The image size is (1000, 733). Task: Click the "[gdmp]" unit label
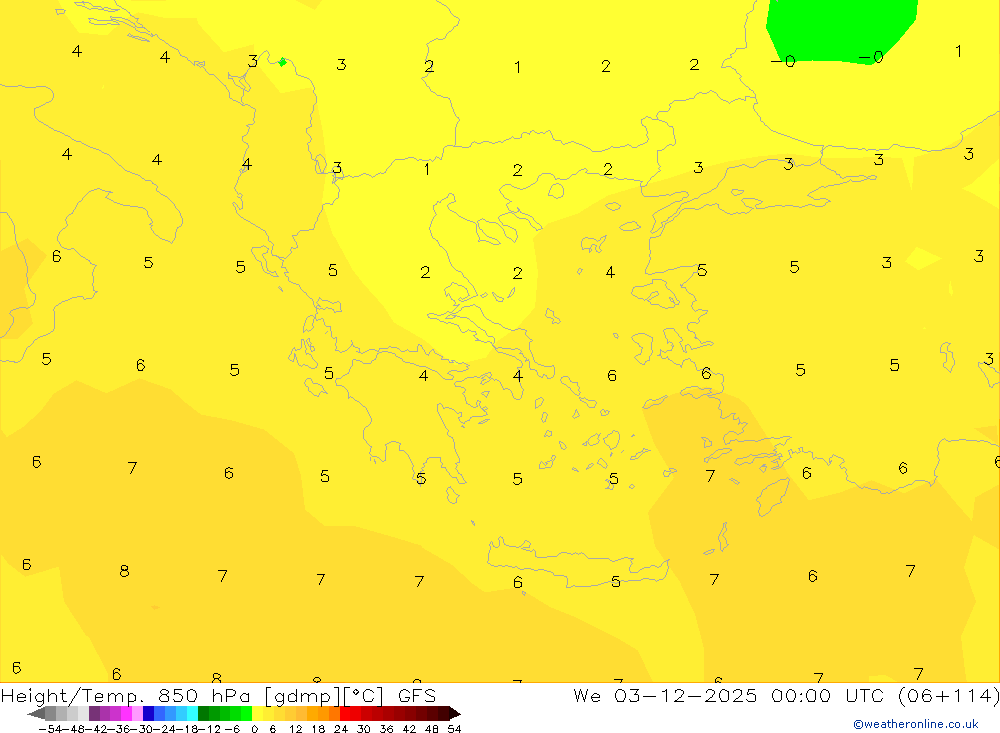[x=303, y=696]
